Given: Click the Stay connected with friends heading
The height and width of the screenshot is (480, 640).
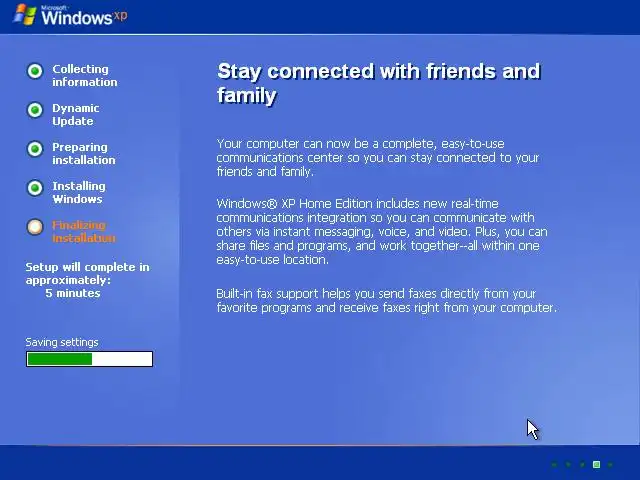Looking at the screenshot, I should coord(379,83).
